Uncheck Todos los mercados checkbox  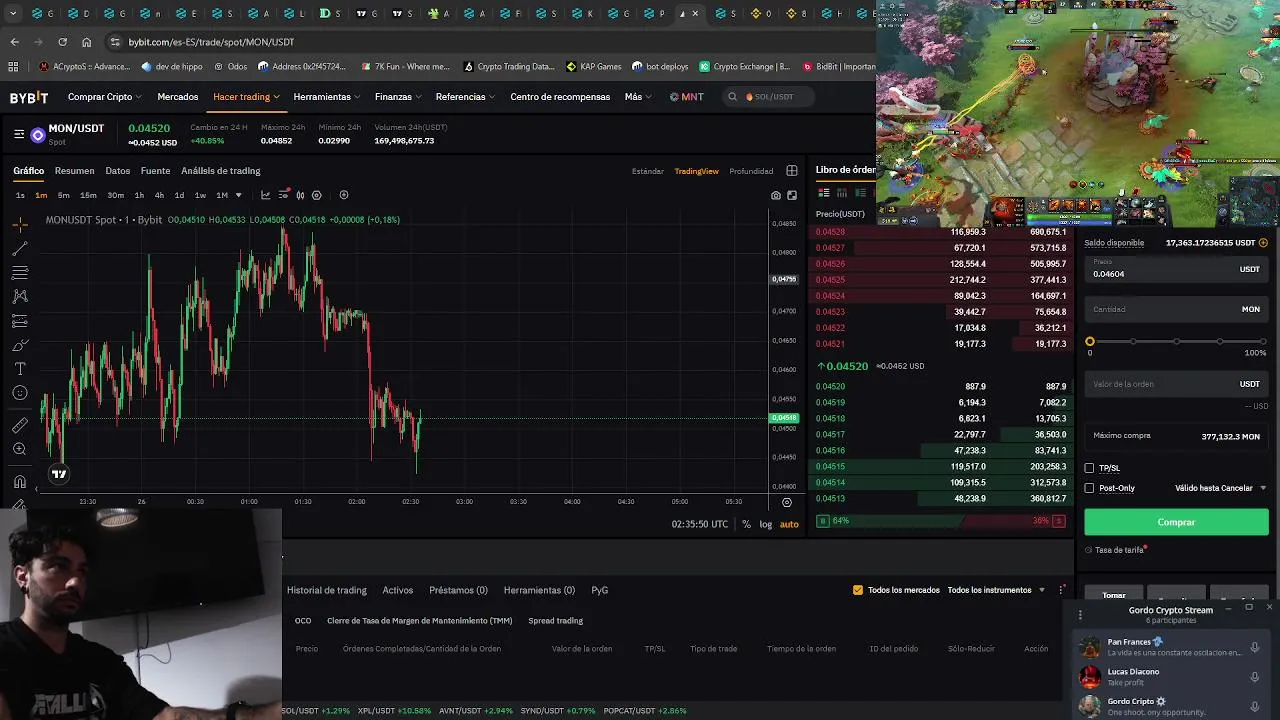coord(858,590)
